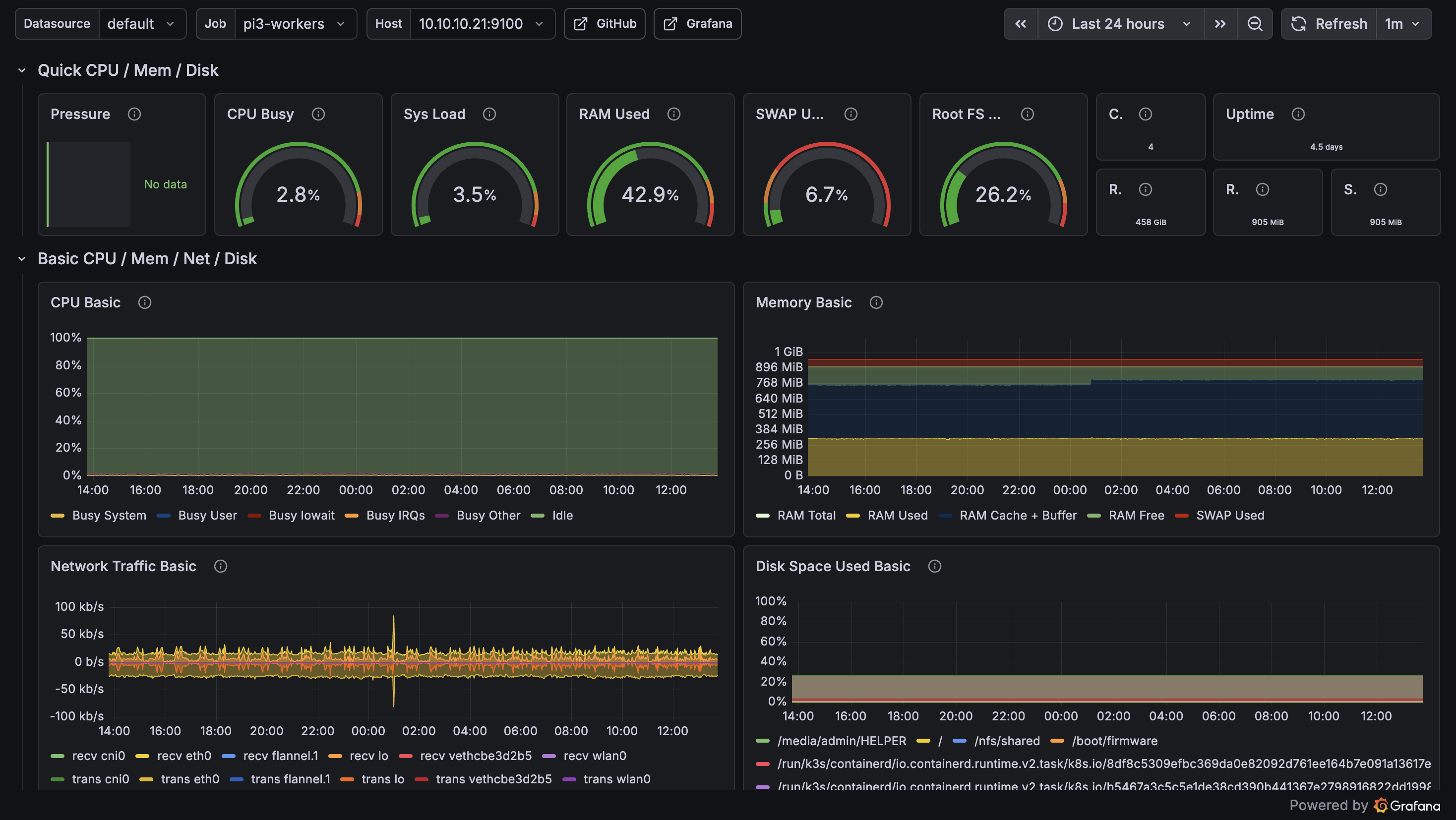Show info for the R. panel showing 905 MiB
The image size is (1456, 820).
pyautogui.click(x=1263, y=189)
